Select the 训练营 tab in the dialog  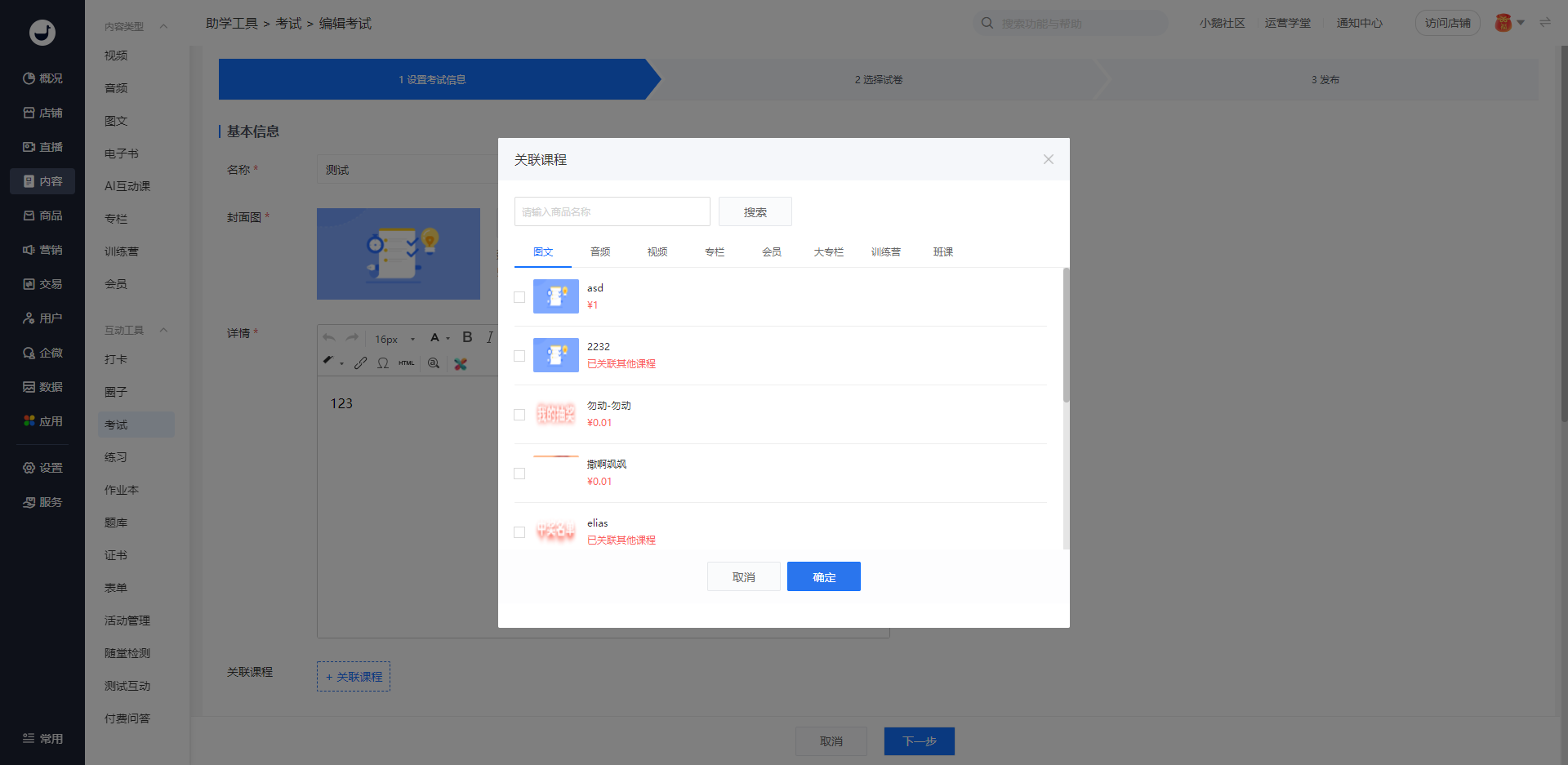click(885, 252)
